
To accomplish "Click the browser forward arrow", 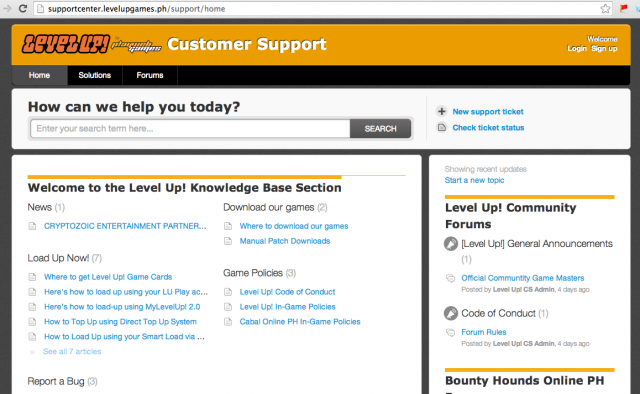I will tap(7, 9).
